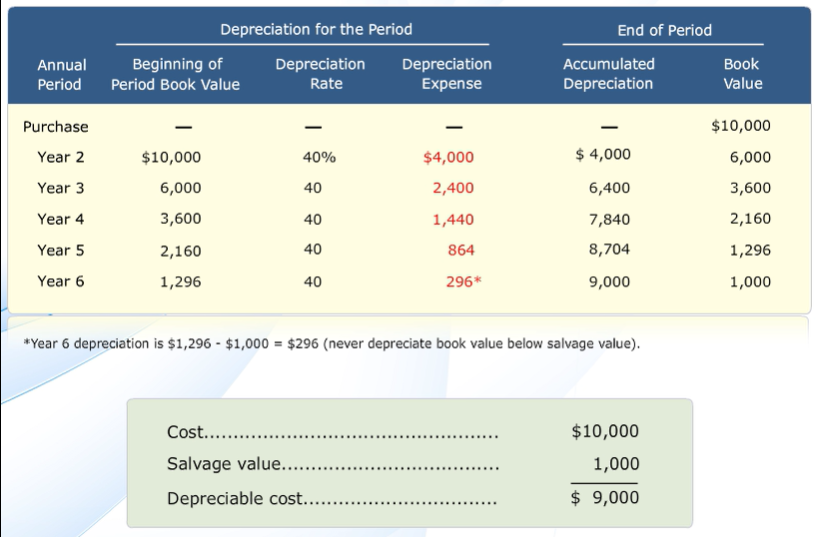
Task: Click the Salvage value label in the summary box
Action: click(x=225, y=464)
